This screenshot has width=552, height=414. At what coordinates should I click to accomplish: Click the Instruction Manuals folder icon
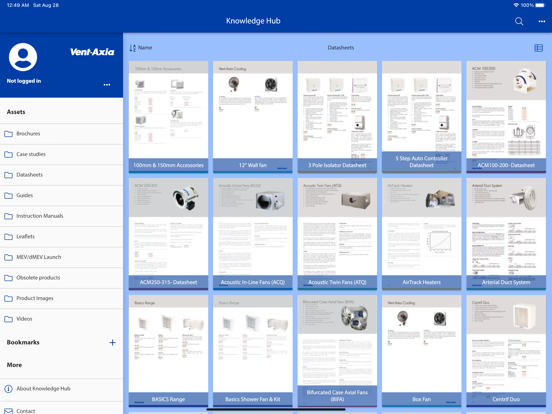[x=8, y=216]
